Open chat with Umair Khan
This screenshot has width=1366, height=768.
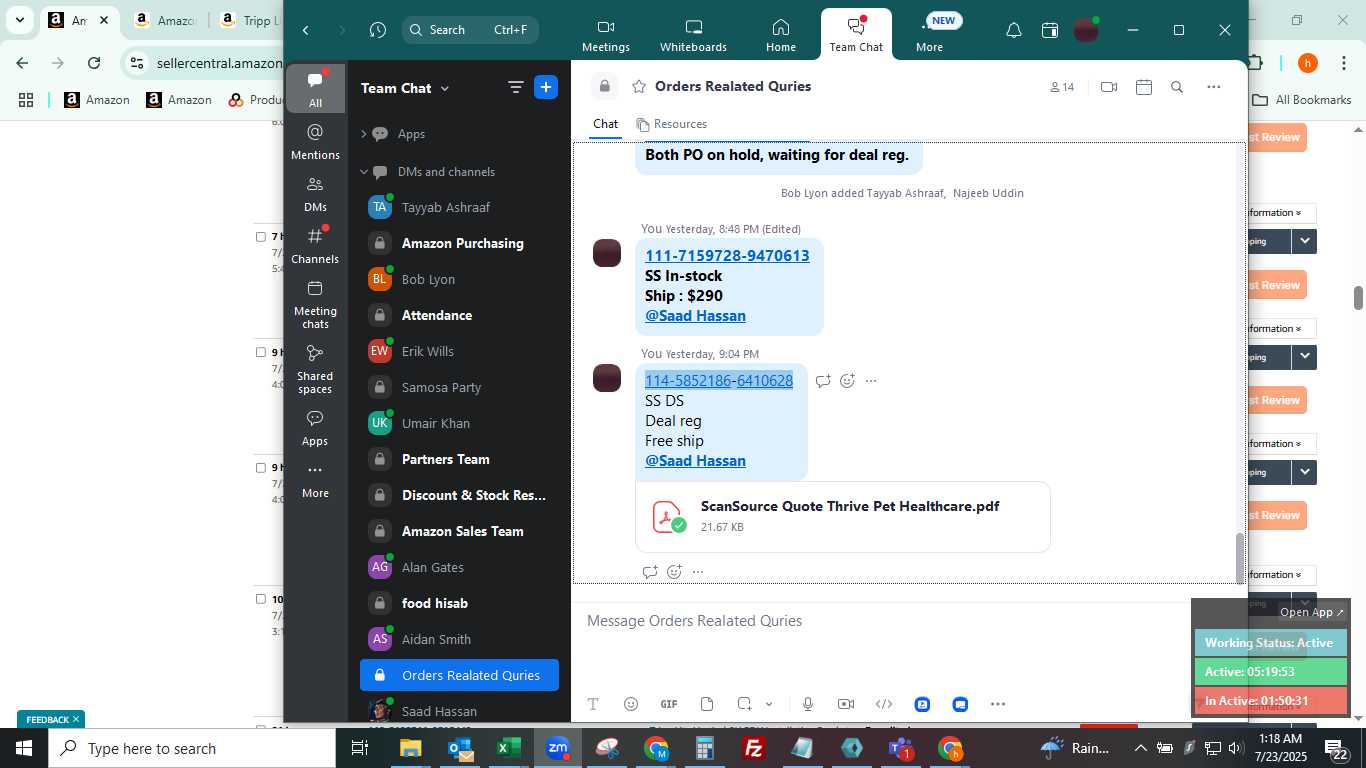(x=459, y=423)
